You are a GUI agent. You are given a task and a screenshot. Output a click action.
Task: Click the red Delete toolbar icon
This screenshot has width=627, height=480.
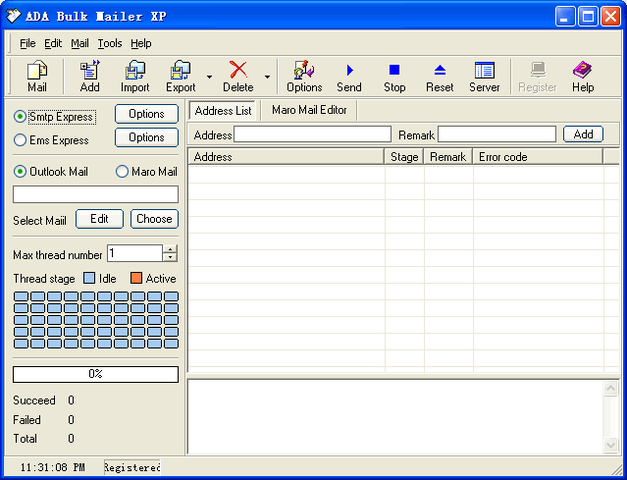[x=238, y=76]
